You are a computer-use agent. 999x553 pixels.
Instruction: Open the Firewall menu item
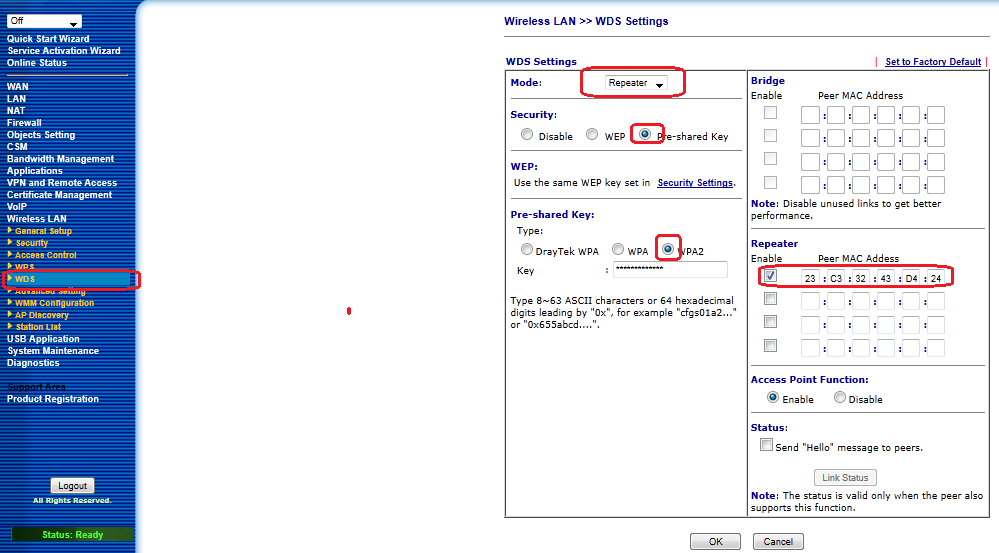point(24,123)
